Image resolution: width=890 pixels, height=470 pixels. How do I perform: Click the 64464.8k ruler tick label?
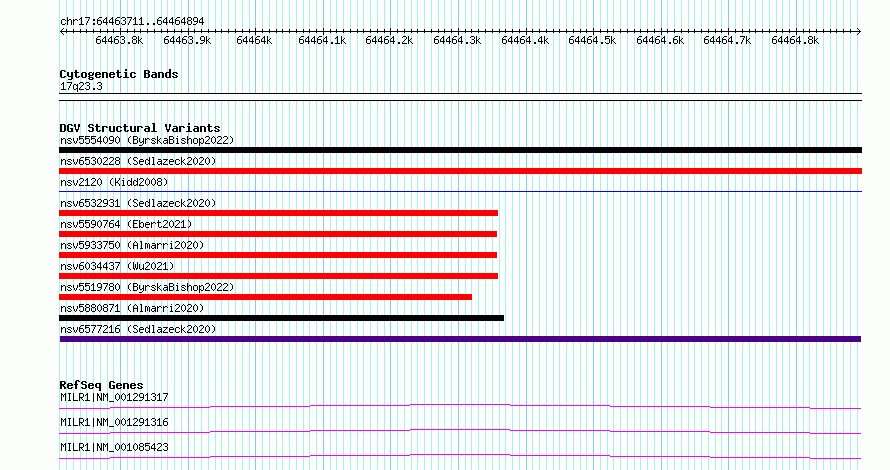(796, 41)
